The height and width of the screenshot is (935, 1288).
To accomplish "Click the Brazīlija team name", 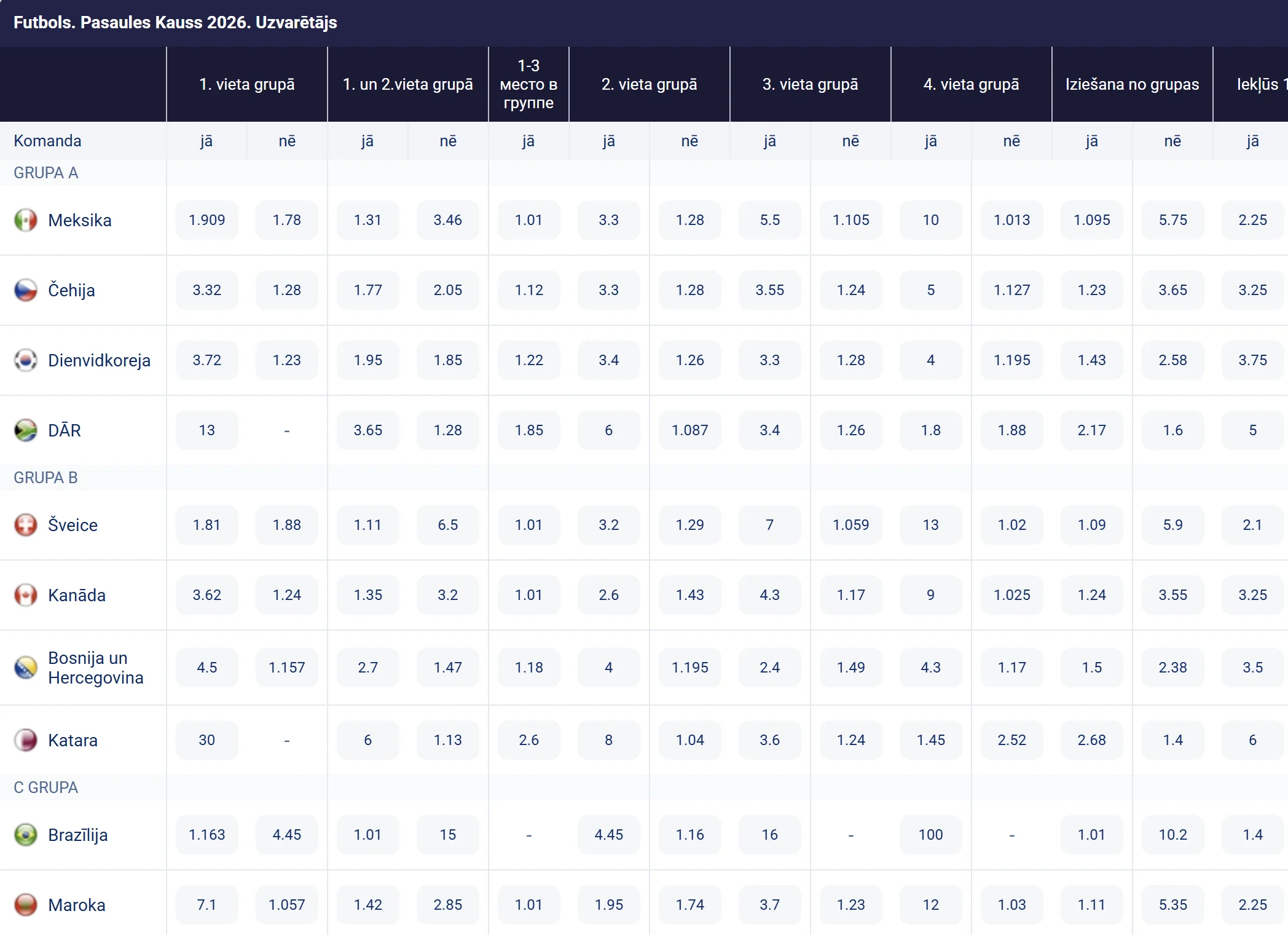I will tap(78, 835).
